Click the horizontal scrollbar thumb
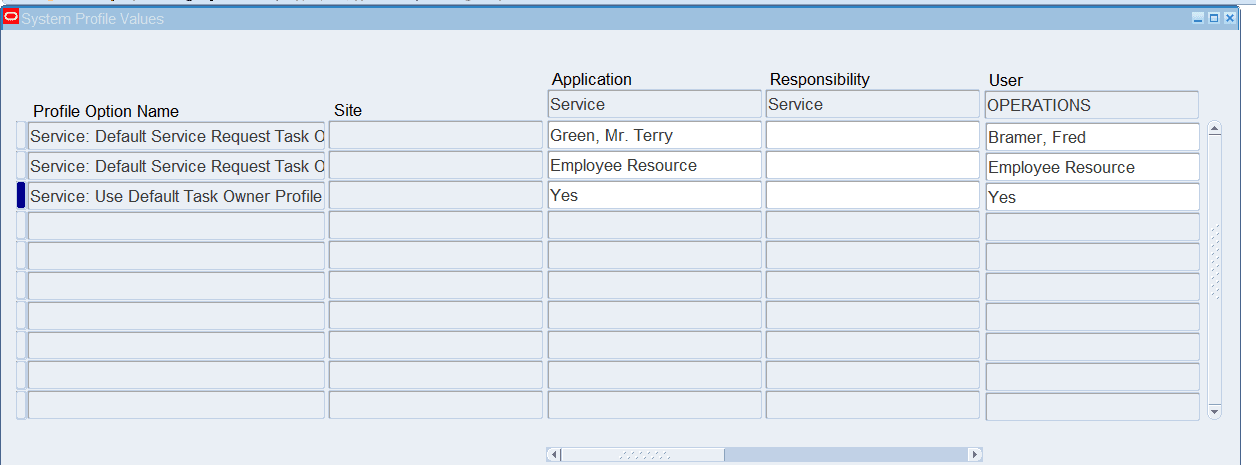The width and height of the screenshot is (1256, 465). point(643,455)
